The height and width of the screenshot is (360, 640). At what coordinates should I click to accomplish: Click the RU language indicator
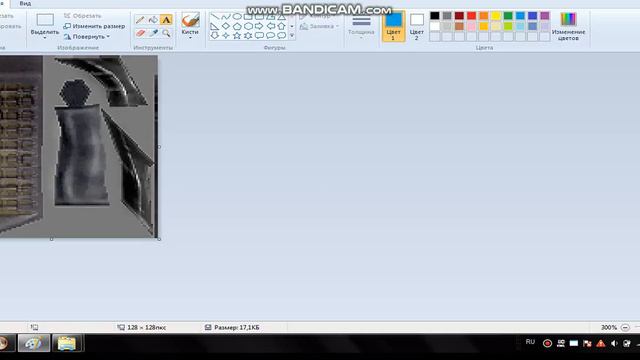click(530, 342)
